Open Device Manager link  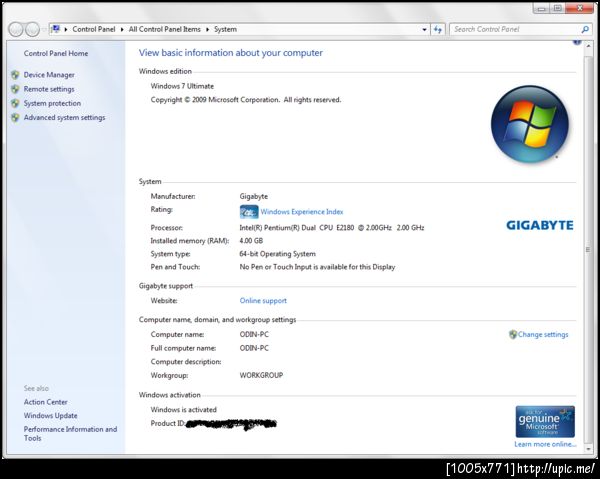pyautogui.click(x=49, y=75)
